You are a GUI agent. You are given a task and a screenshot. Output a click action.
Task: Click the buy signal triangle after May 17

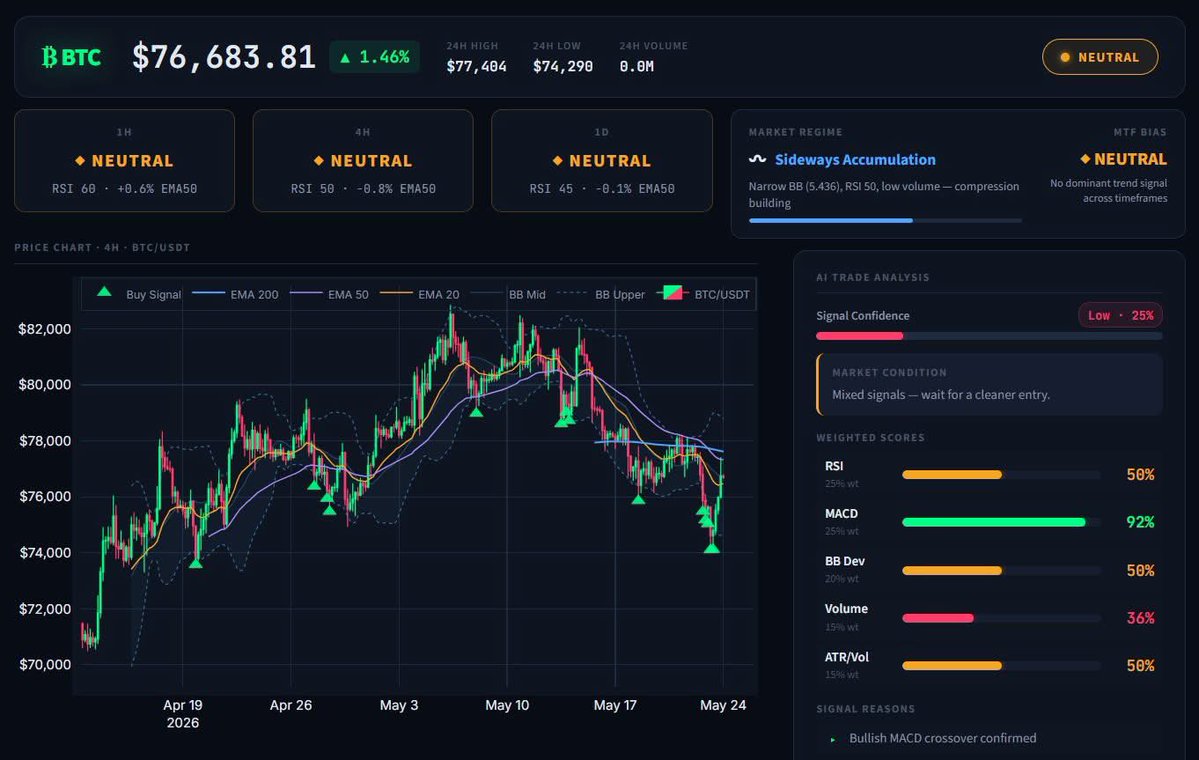click(638, 499)
